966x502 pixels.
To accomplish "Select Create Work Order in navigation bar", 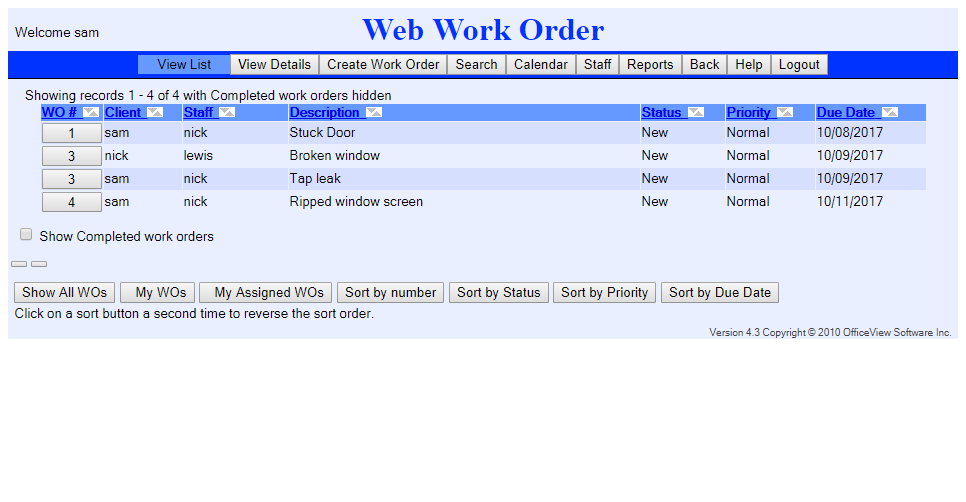I will (x=383, y=65).
